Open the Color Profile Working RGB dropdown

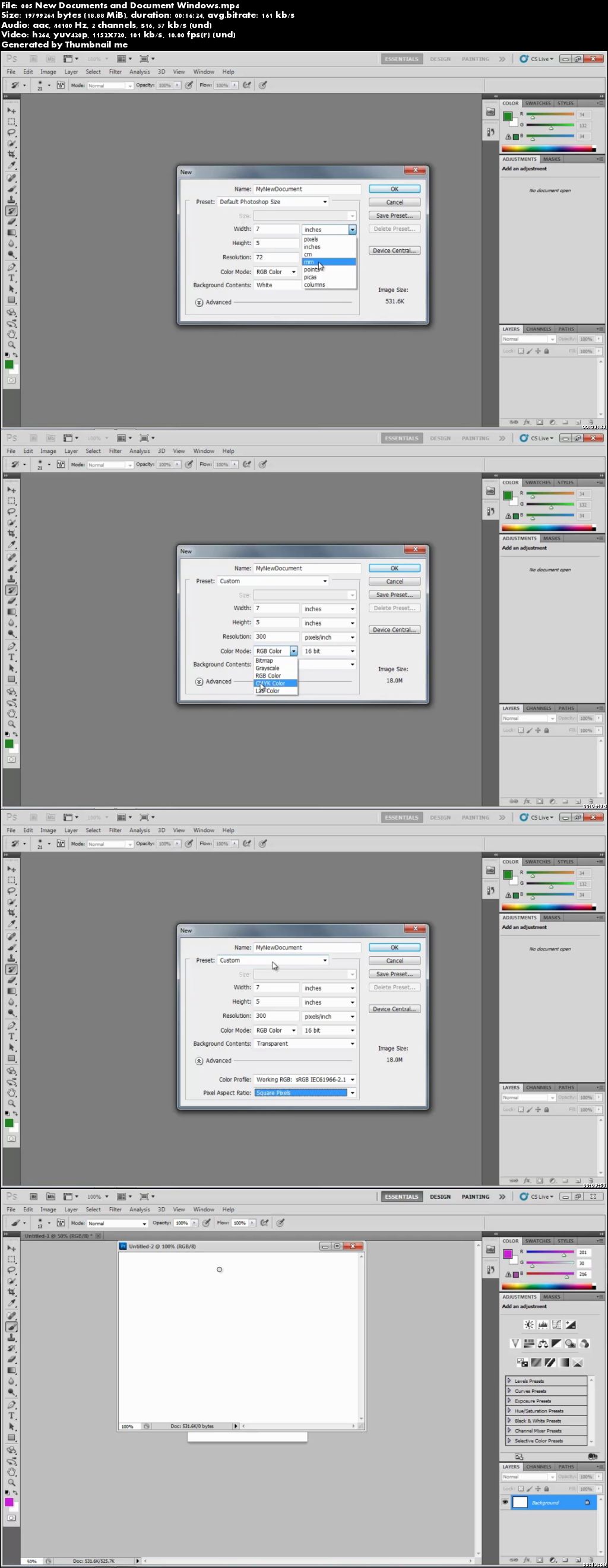pos(305,1079)
